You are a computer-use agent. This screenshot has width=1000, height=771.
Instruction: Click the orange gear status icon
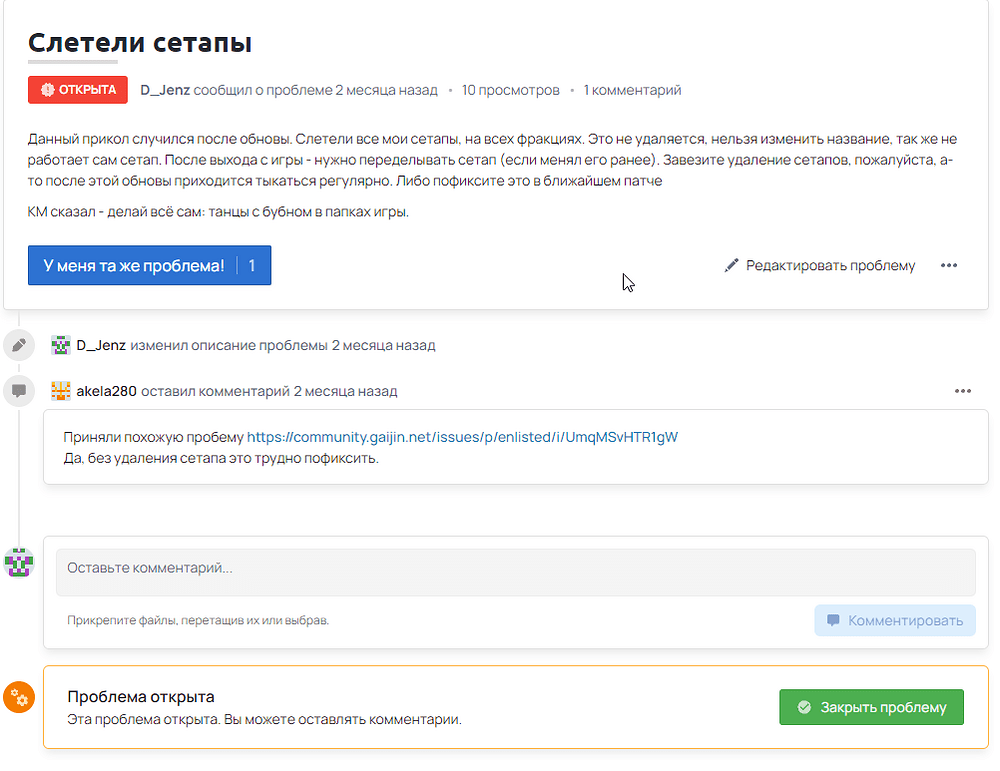tap(19, 697)
